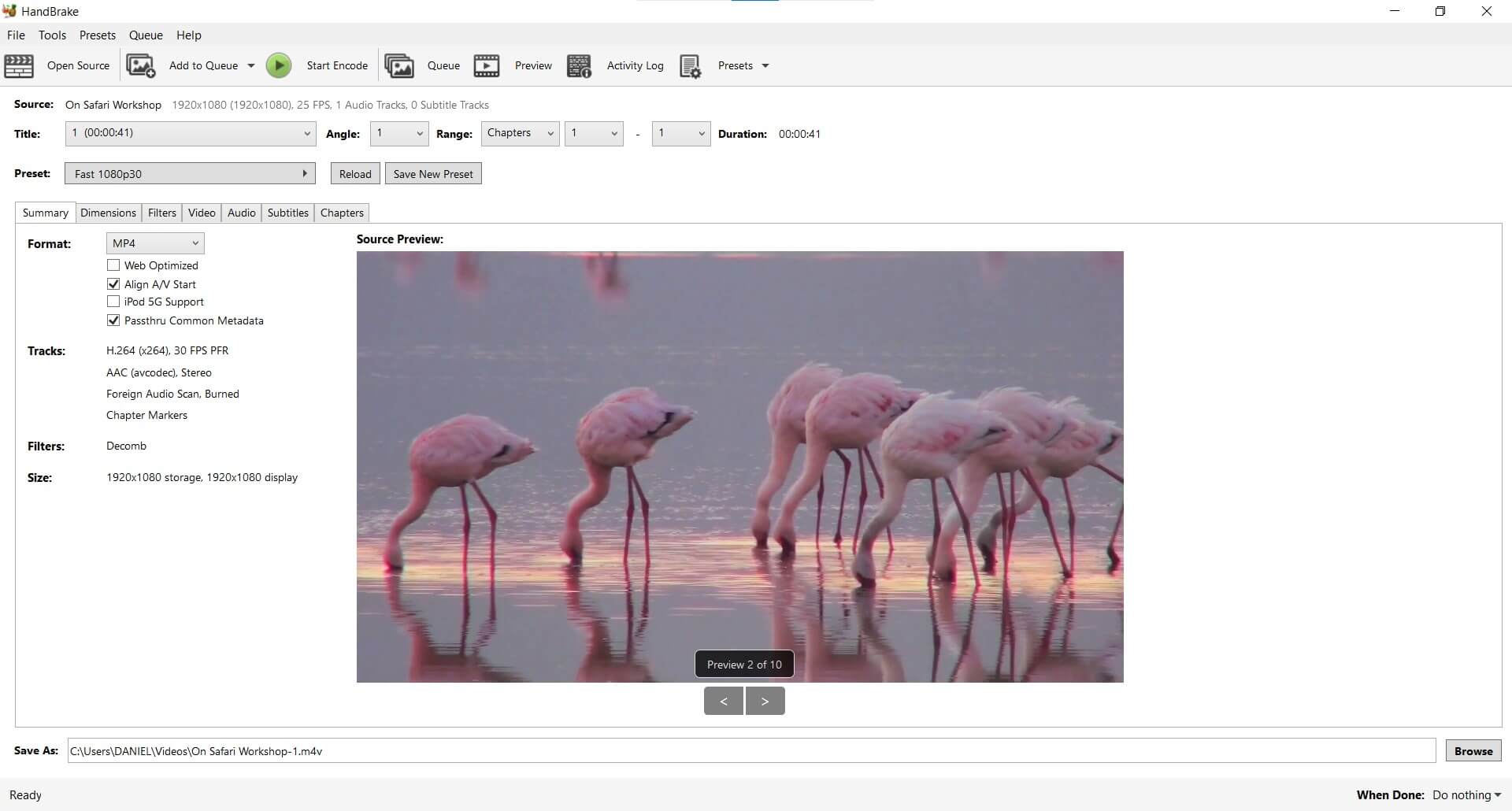Open the Fast 1080p30 preset selector
Viewport: 1512px width, 811px height.
click(190, 173)
